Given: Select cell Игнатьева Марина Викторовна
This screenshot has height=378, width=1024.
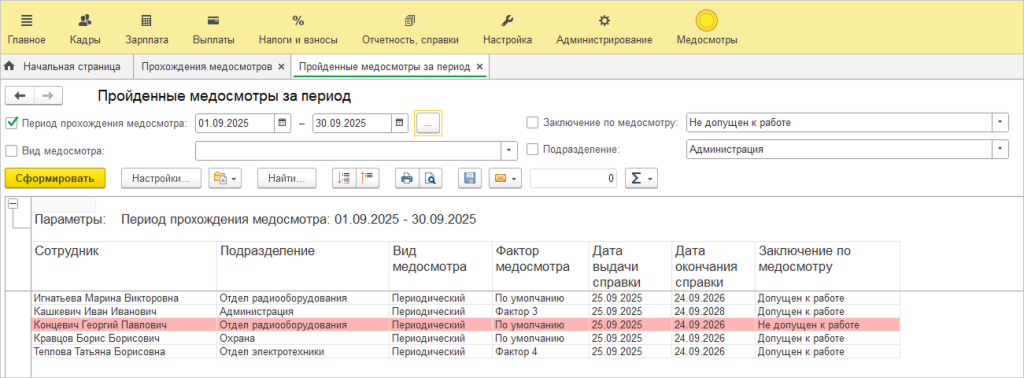Looking at the screenshot, I should pos(124,298).
